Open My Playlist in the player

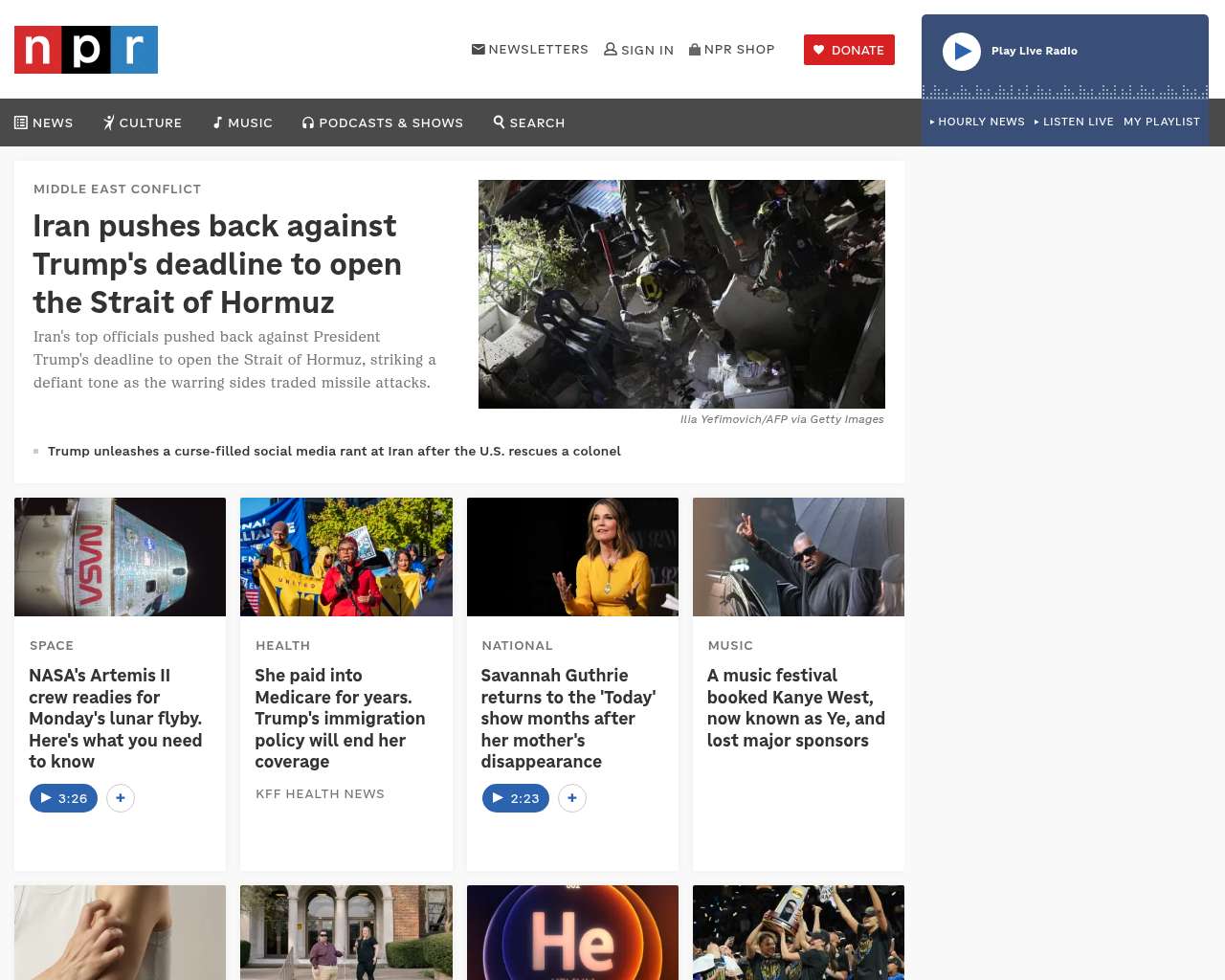(1162, 122)
